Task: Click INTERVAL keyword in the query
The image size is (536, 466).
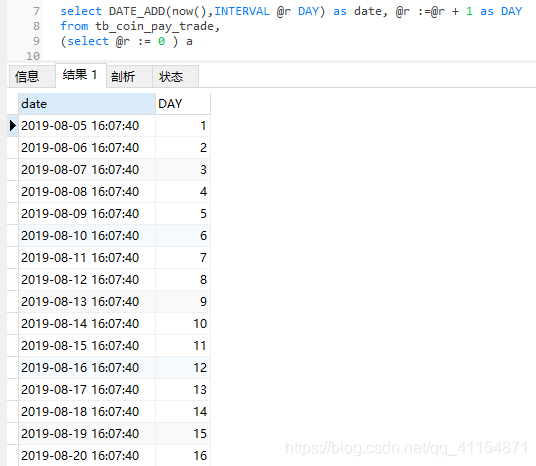Action: (242, 11)
